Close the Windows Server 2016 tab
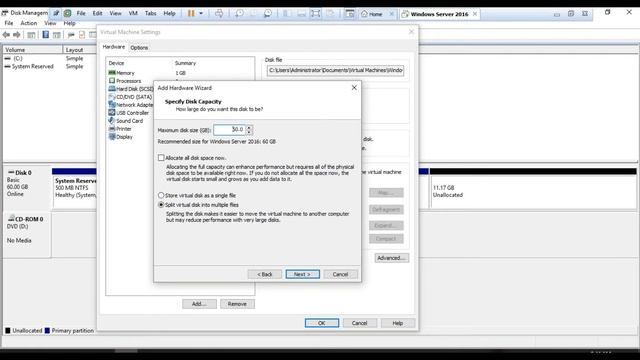640x360 pixels. tap(475, 14)
